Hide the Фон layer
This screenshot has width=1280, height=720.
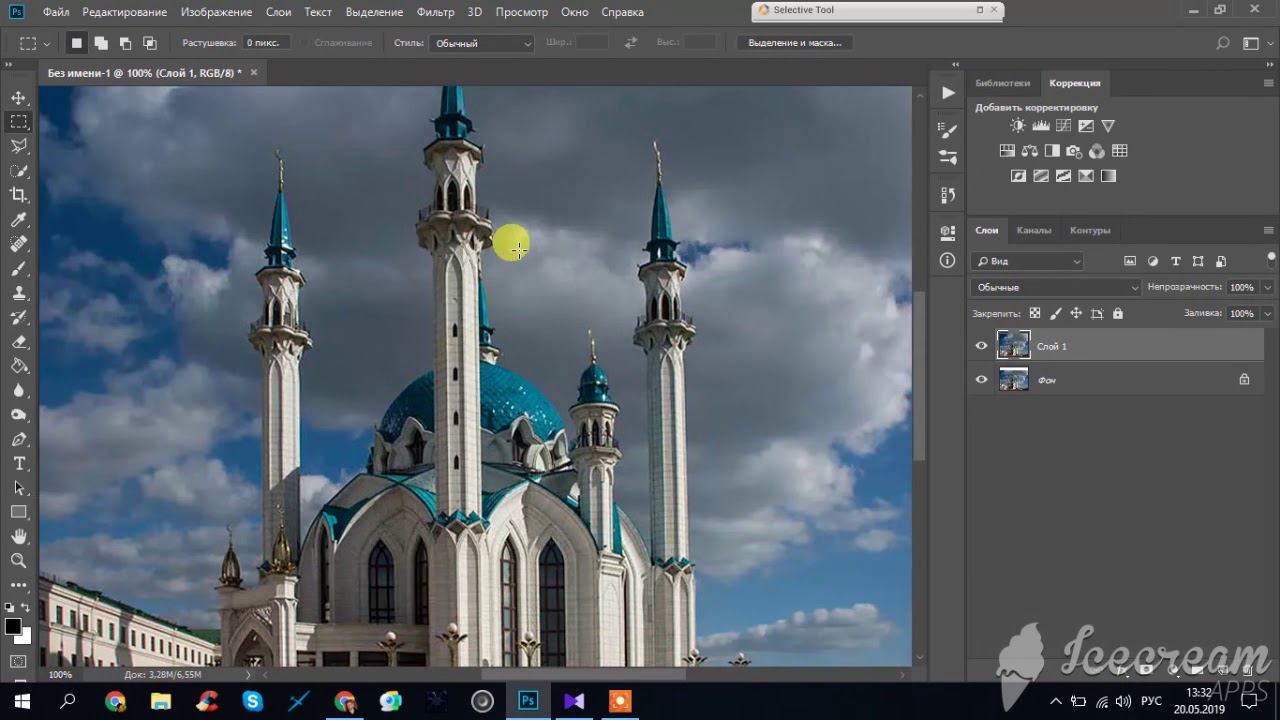(x=981, y=380)
